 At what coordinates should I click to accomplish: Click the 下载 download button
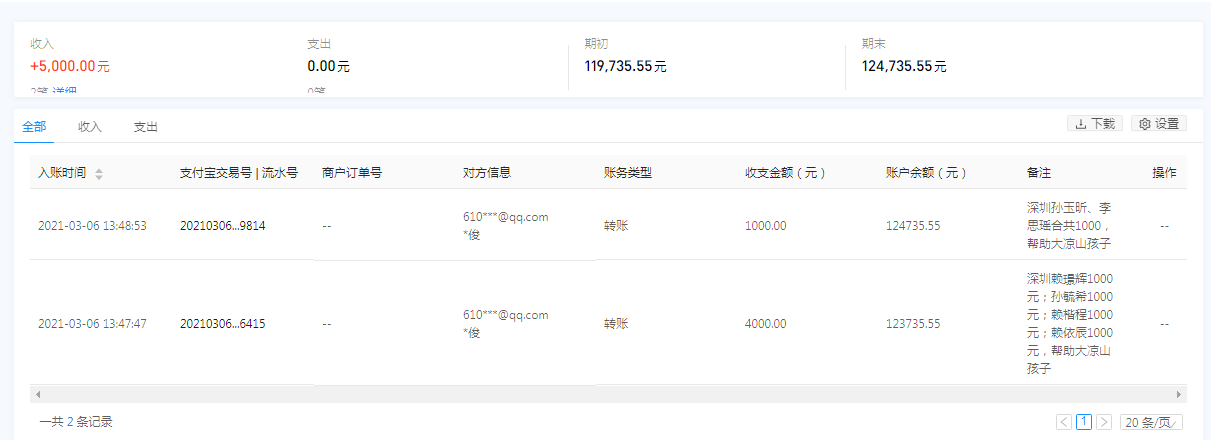coord(1096,124)
